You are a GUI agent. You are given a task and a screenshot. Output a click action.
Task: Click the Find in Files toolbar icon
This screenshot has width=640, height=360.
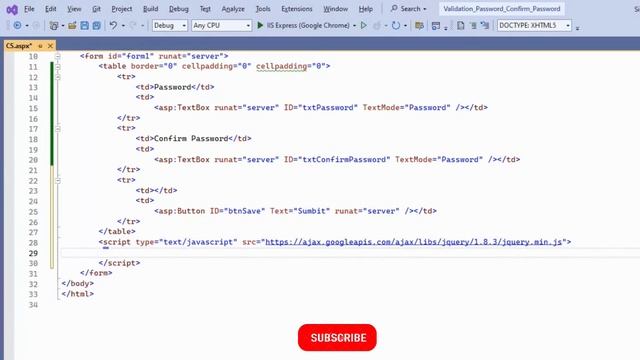(419, 25)
